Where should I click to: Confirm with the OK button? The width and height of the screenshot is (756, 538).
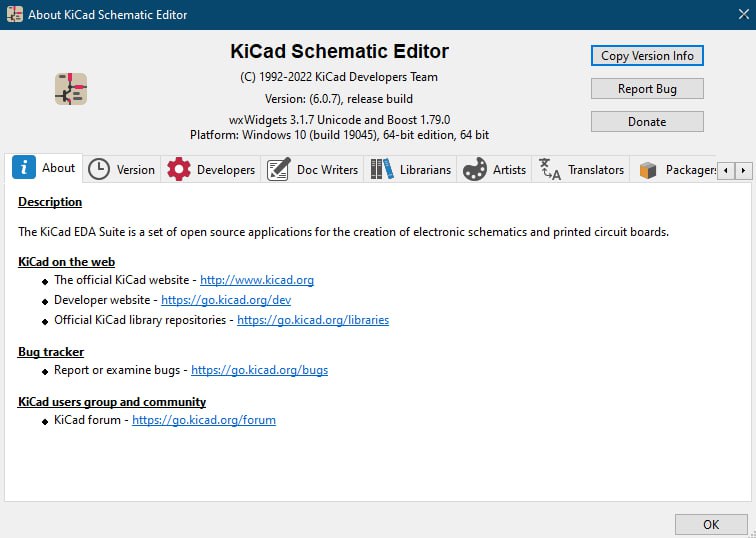tap(711, 525)
